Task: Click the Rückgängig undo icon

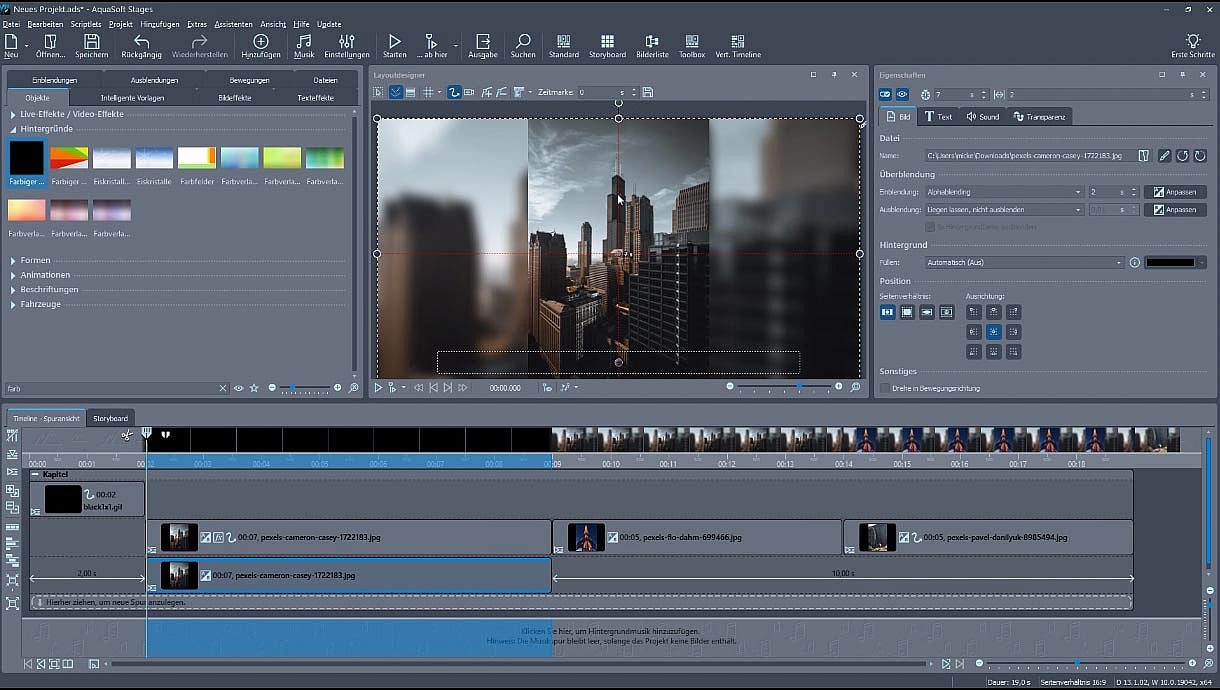Action: (x=141, y=44)
